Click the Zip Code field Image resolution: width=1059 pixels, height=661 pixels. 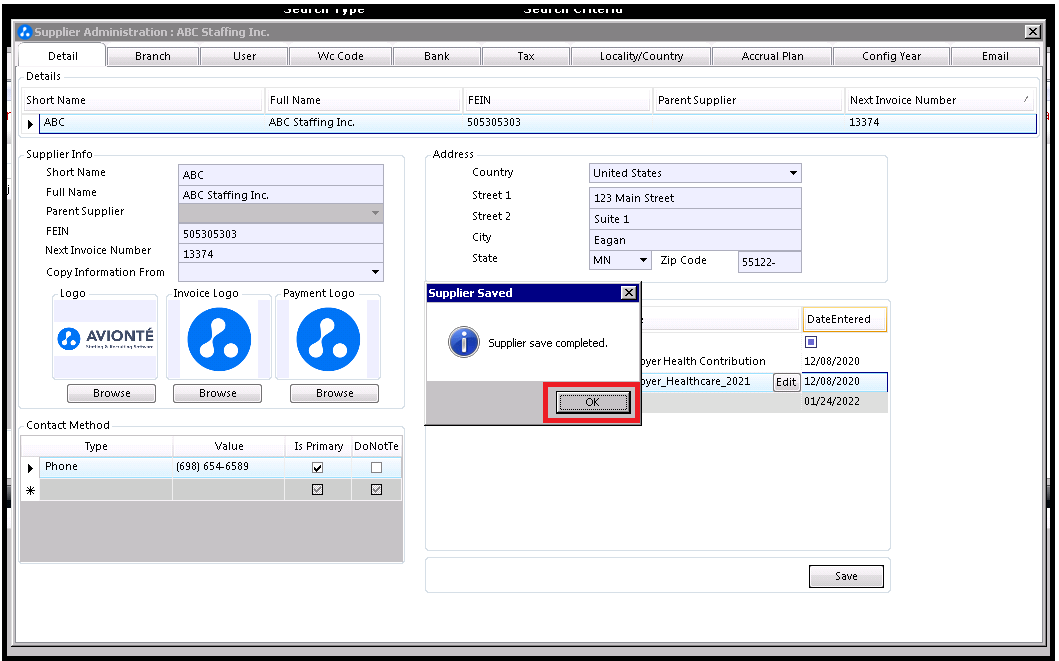(770, 262)
